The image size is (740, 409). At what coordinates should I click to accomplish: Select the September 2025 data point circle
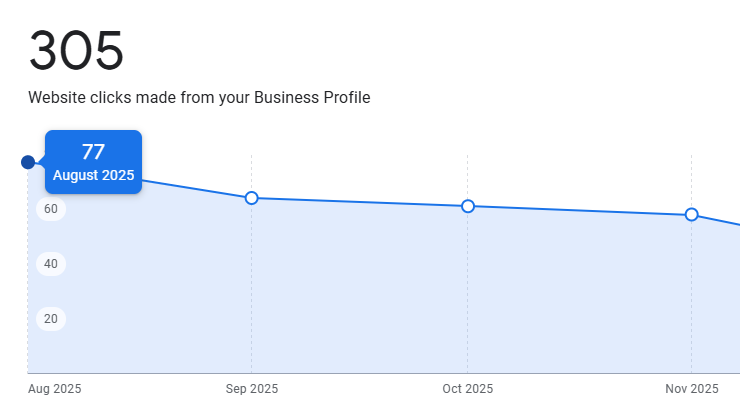click(252, 198)
